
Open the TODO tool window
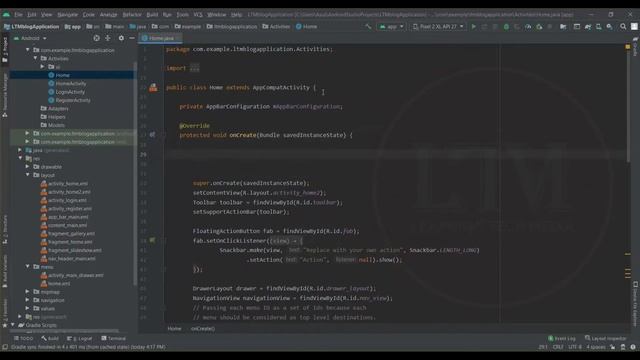point(23,338)
